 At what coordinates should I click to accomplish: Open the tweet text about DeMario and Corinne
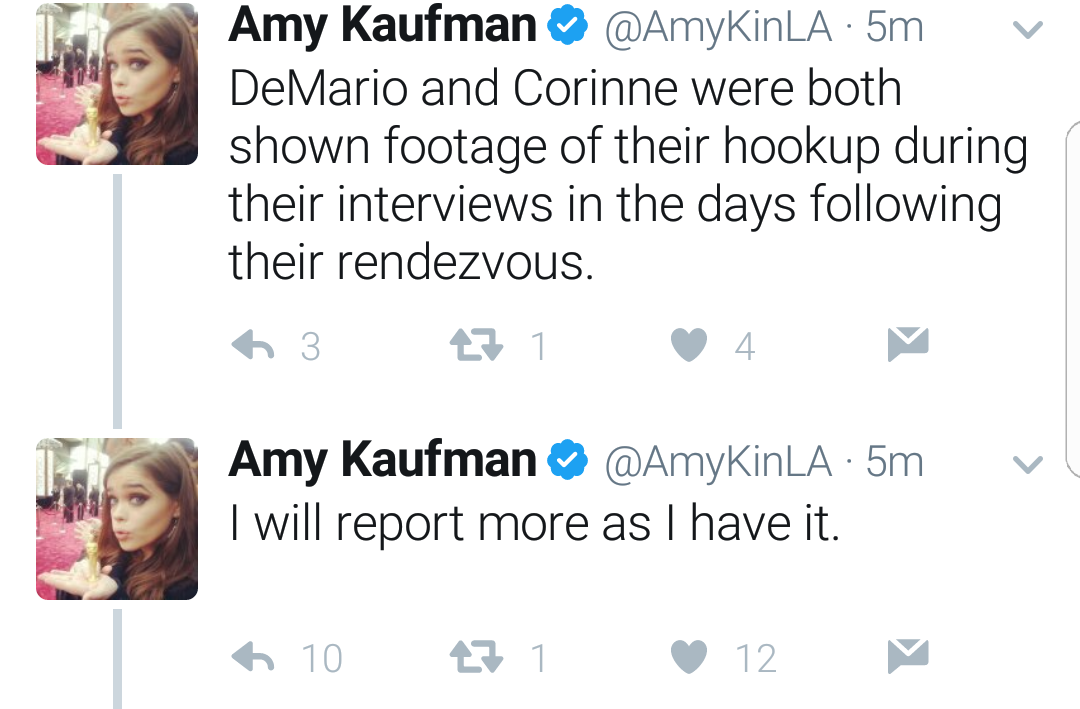[628, 175]
